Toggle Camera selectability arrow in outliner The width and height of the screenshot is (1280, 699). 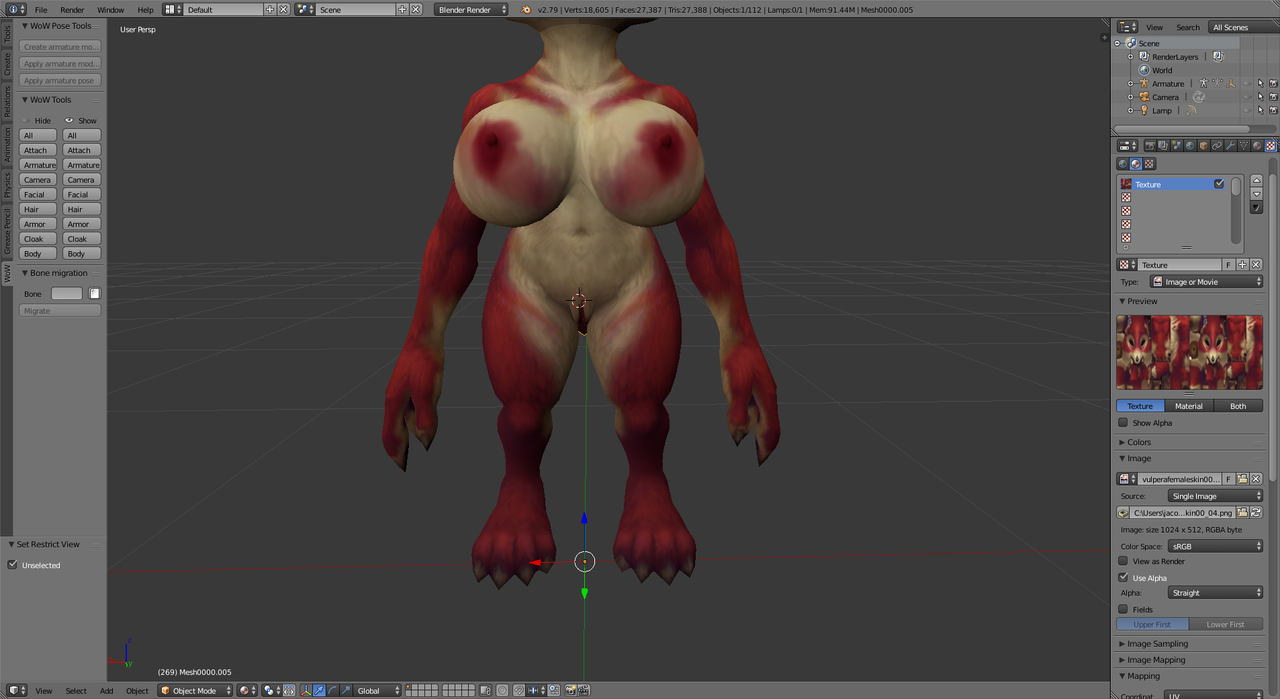pyautogui.click(x=1260, y=97)
